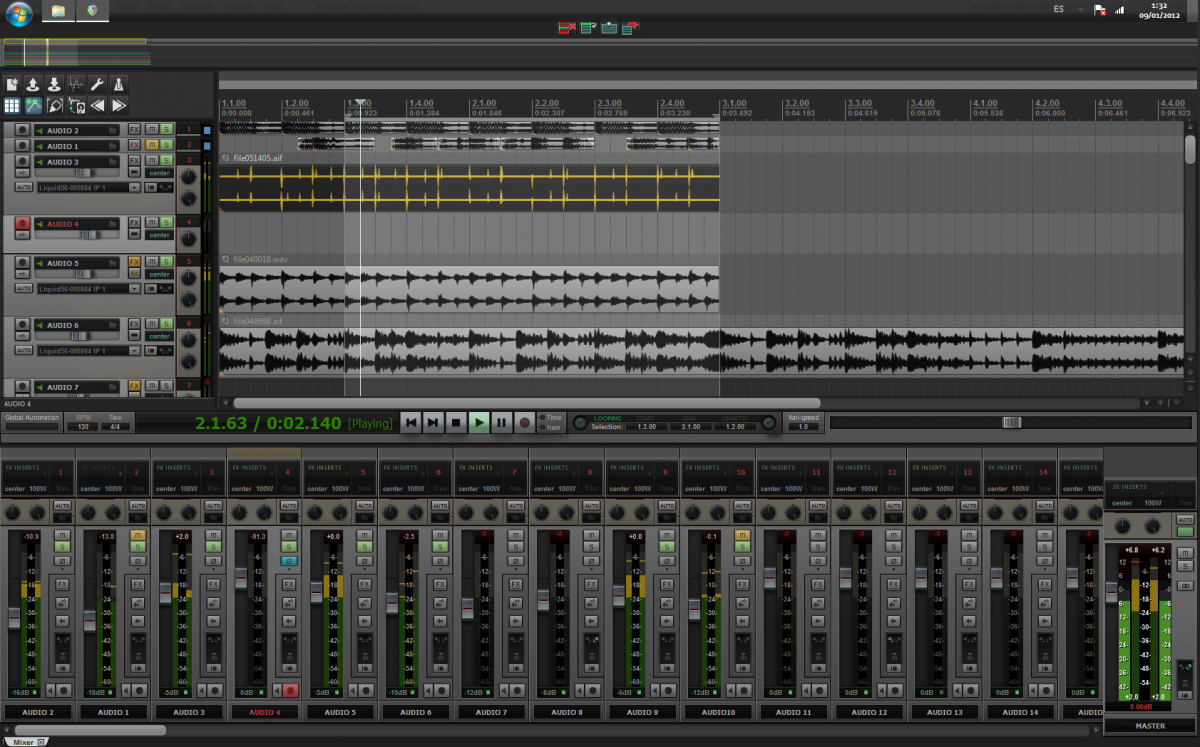Open FX for AUDIO 5 in track panel
This screenshot has width=1200, height=747.
(134, 263)
